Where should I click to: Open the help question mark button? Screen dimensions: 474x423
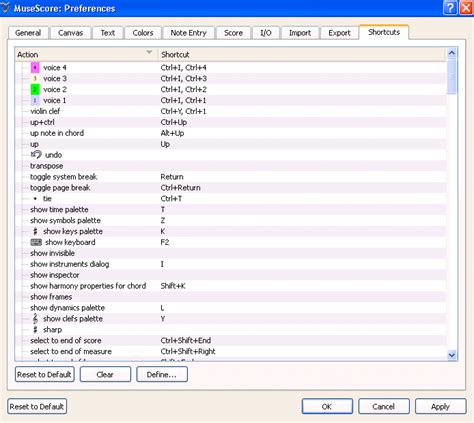pos(450,8)
